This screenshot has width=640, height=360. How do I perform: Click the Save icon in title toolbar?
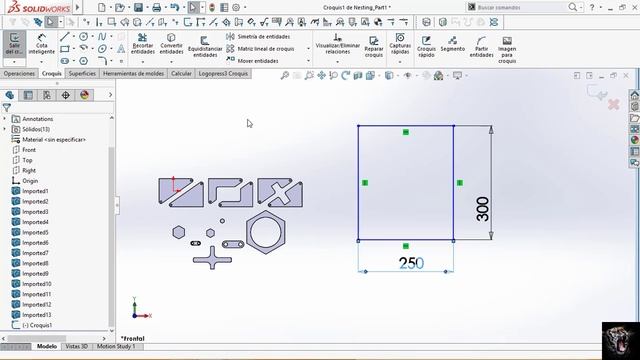138,7
